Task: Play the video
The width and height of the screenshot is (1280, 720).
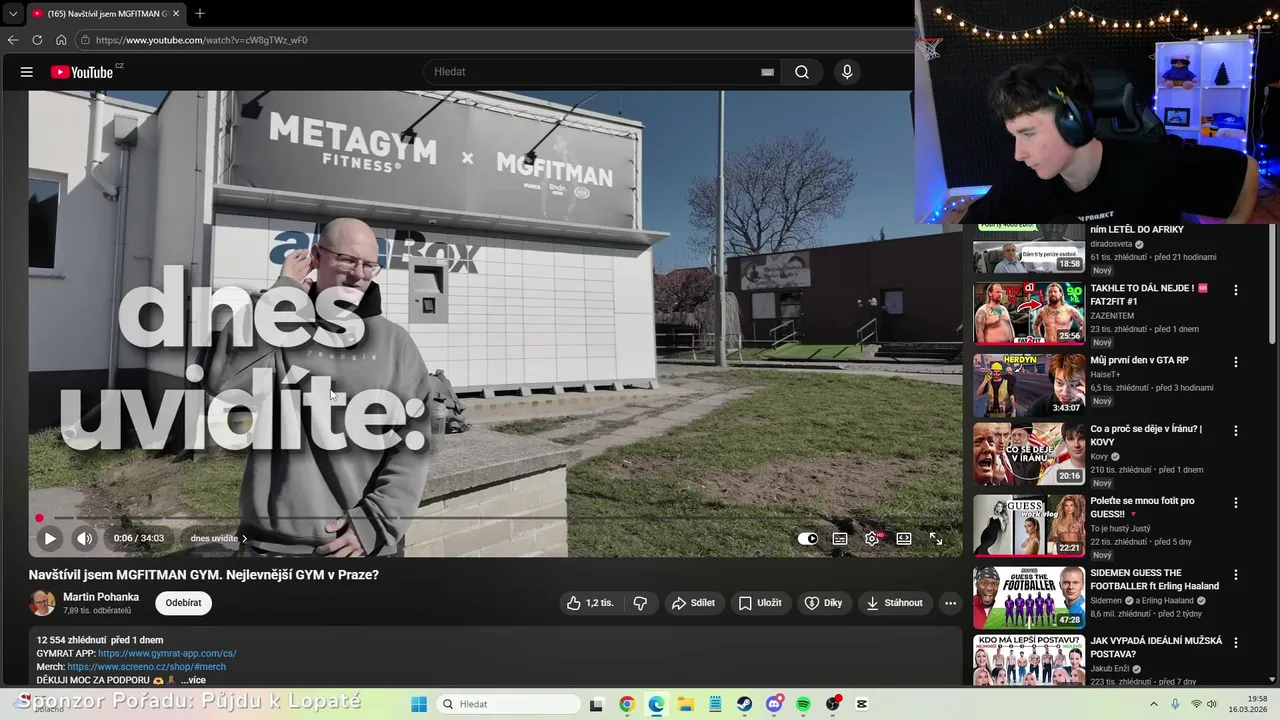Action: point(49,538)
